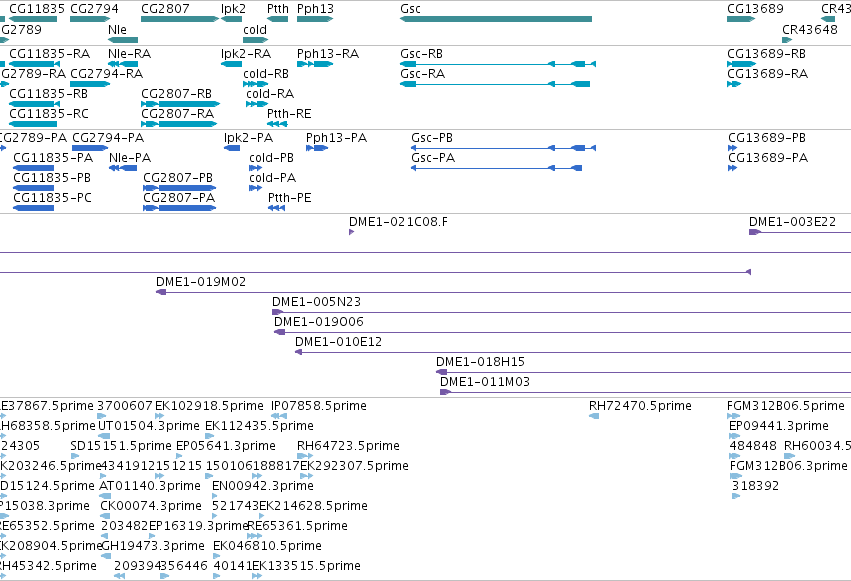851x581 pixels.
Task: Click the Ptth-PE protein label
Action: [x=290, y=198]
